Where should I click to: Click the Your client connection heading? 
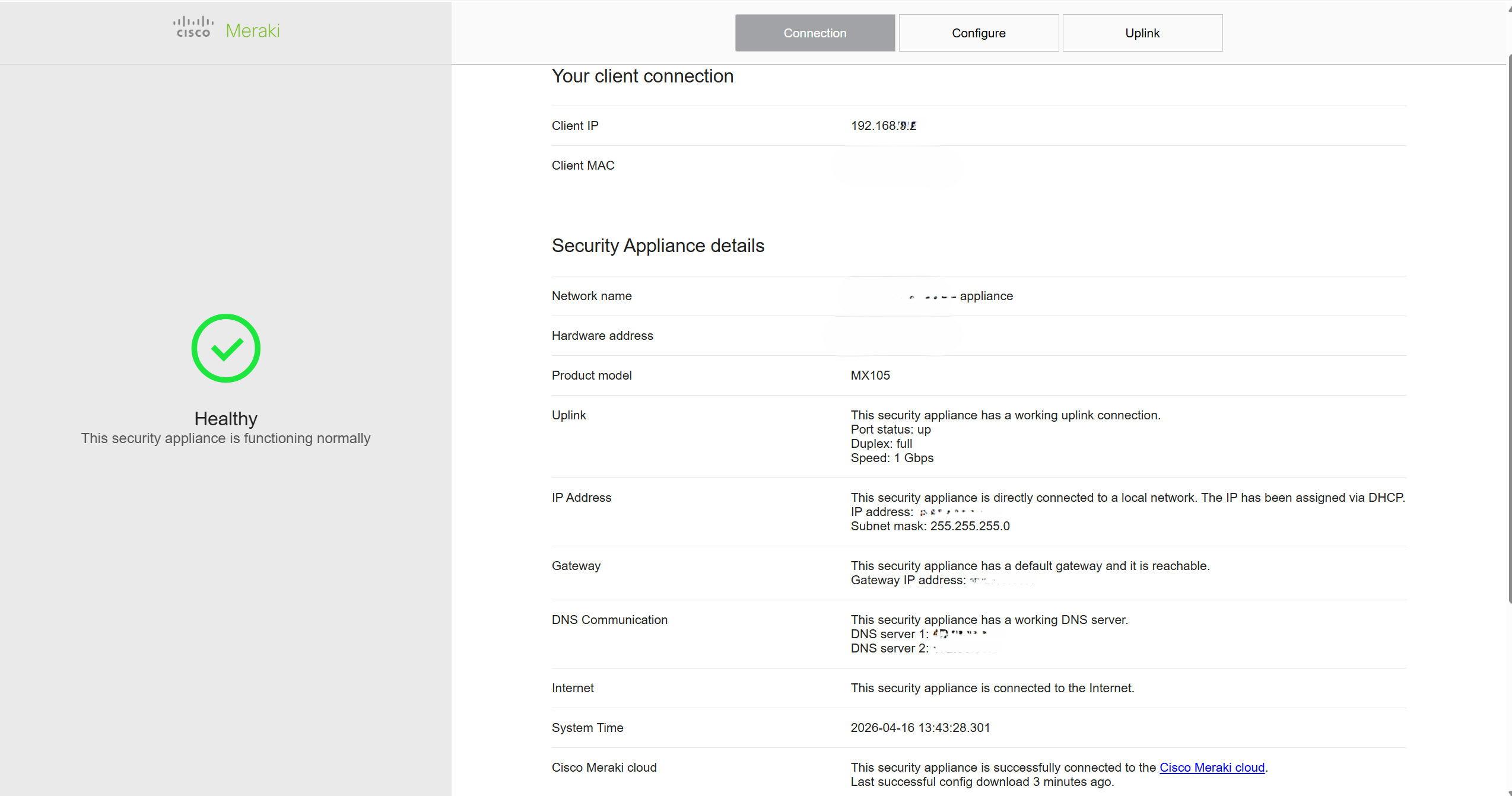tap(642, 76)
